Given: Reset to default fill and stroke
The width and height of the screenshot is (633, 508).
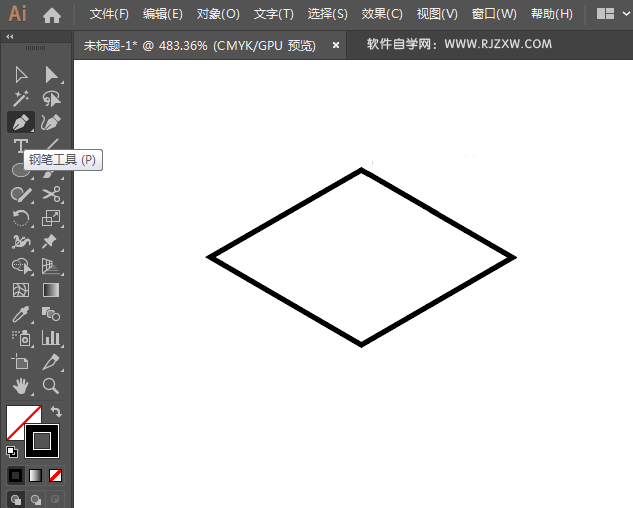Looking at the screenshot, I should coord(12,452).
